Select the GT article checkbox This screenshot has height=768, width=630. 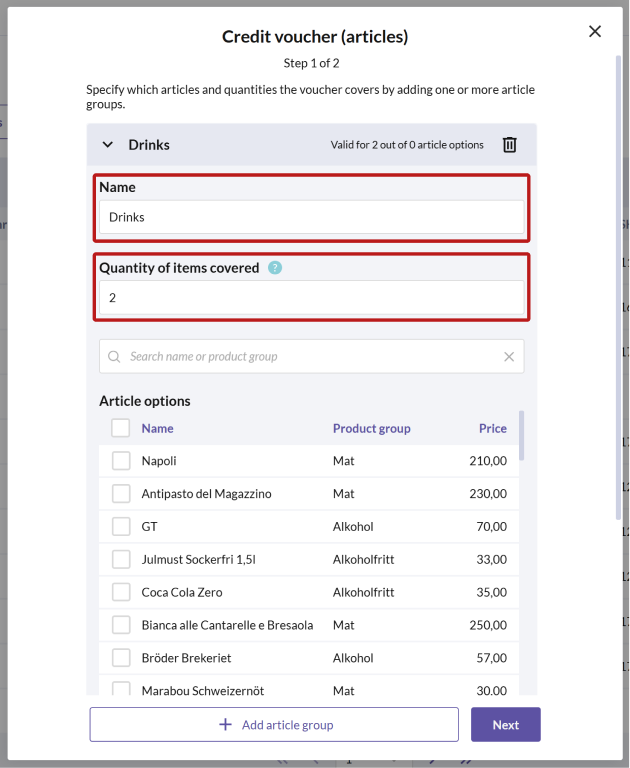click(x=121, y=527)
